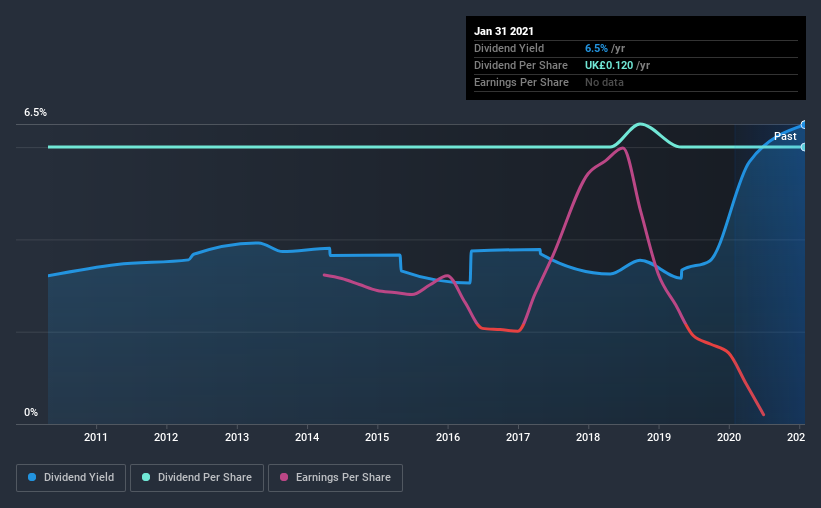Click the Dividend Per Share peak near 2019
This screenshot has width=821, height=508.
[640, 124]
